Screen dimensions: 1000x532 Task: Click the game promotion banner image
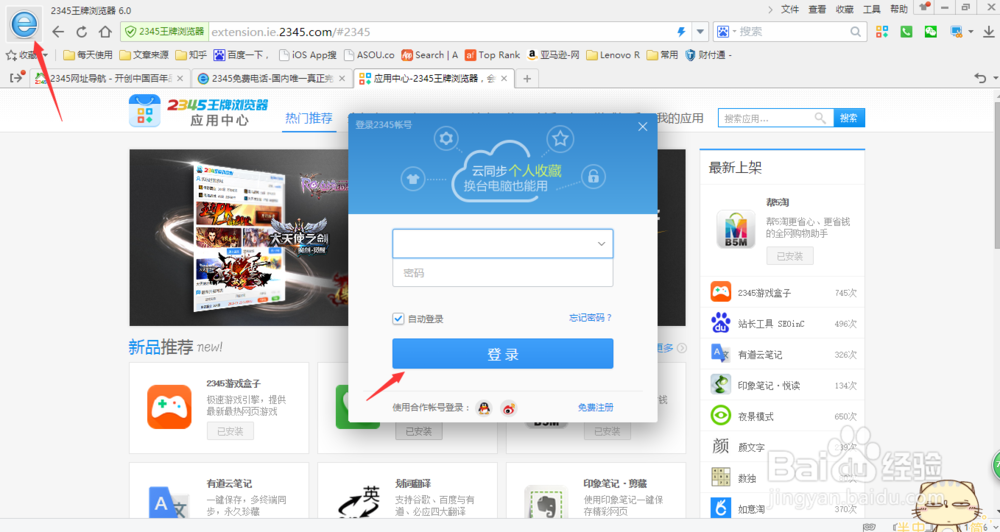click(239, 238)
